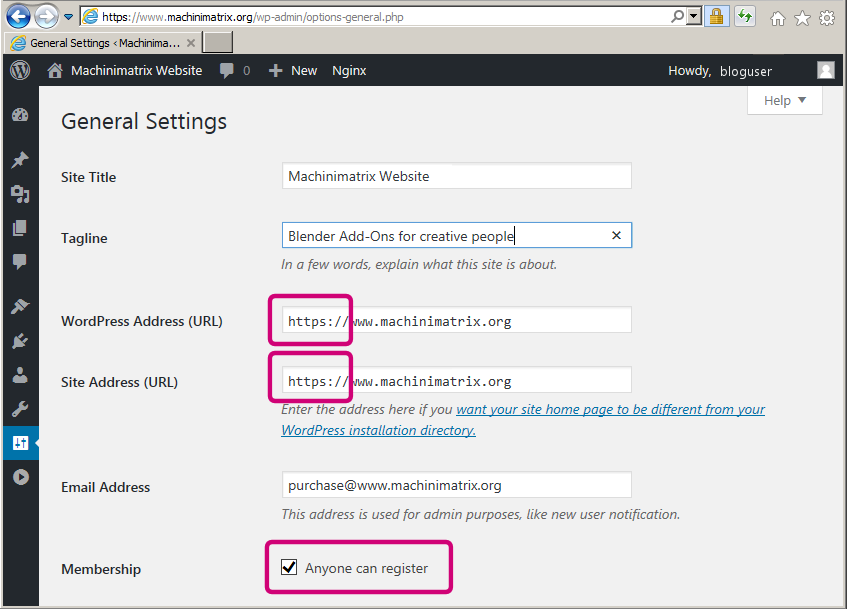Open the comments bubble in admin bar
Viewport: 847px width, 609px height.
click(x=227, y=71)
